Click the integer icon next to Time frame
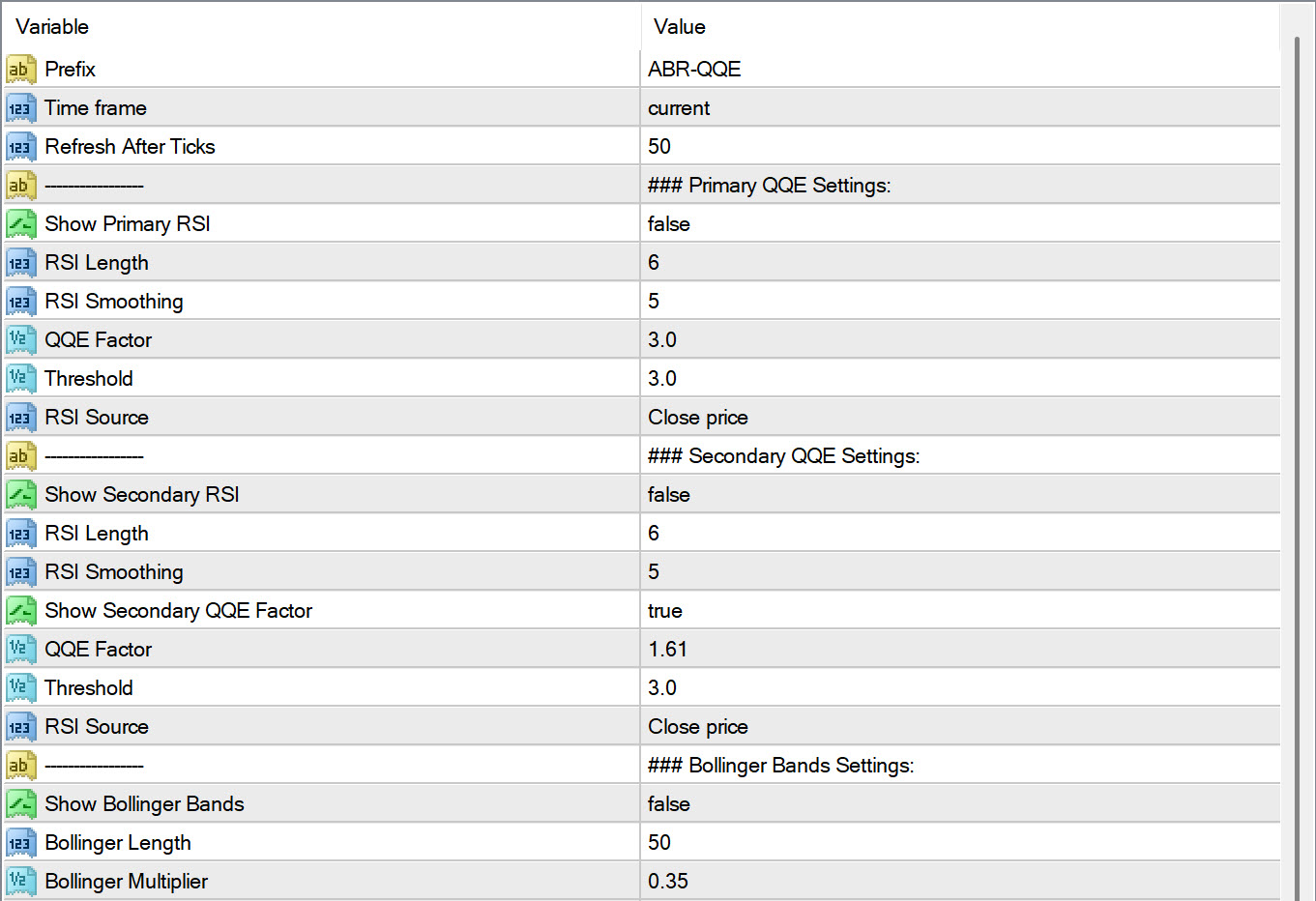 pos(20,107)
